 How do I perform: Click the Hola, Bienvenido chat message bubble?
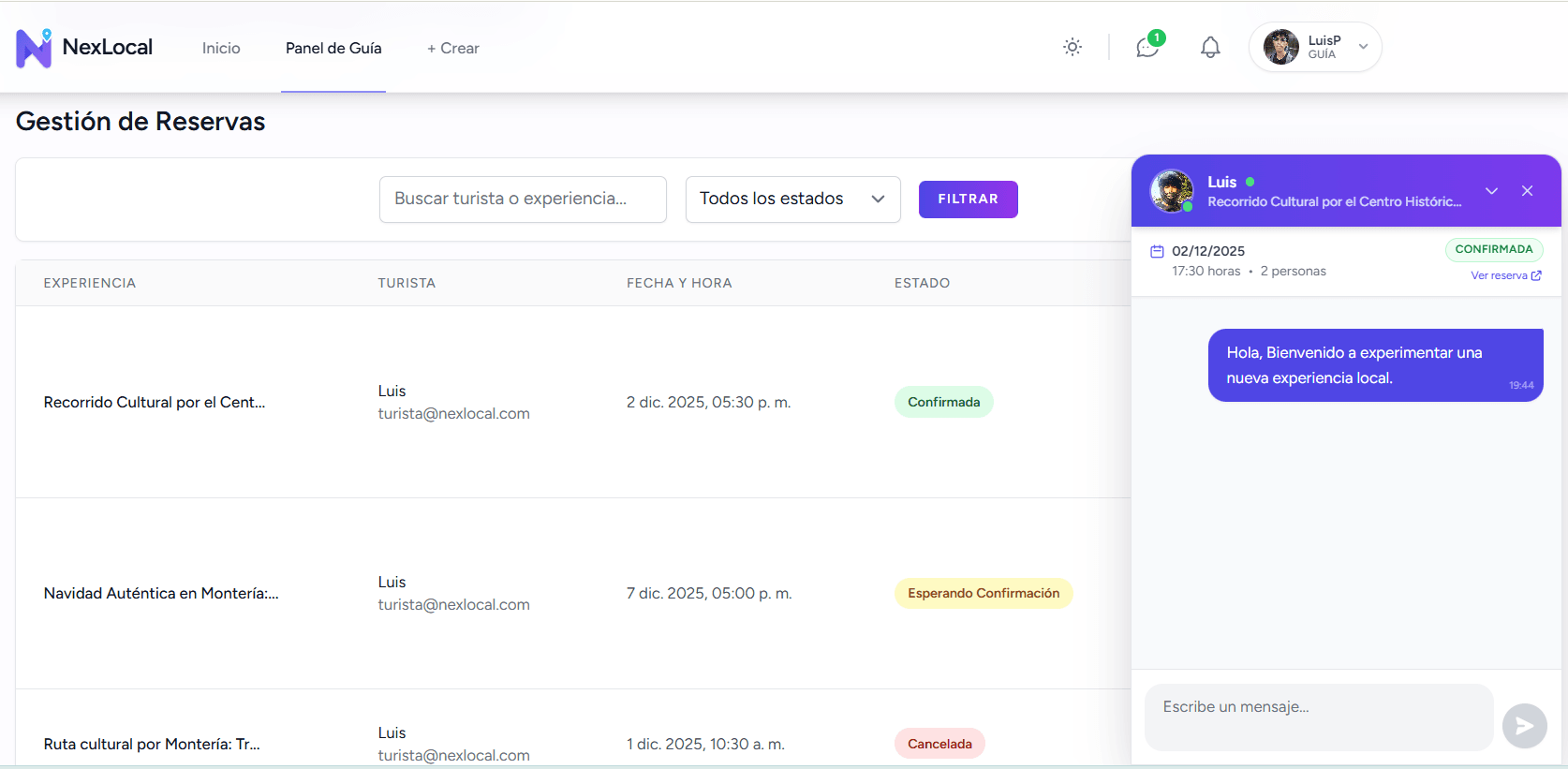[x=1375, y=365]
